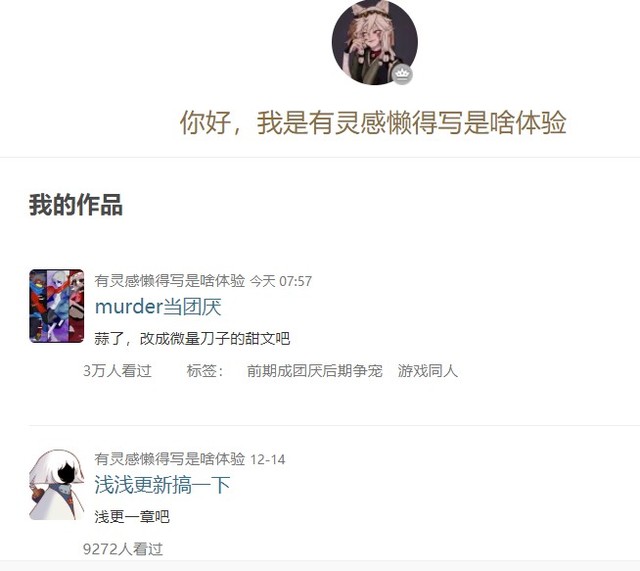Click the 今天 07:57 timestamp
This screenshot has height=571, width=640.
coord(281,281)
